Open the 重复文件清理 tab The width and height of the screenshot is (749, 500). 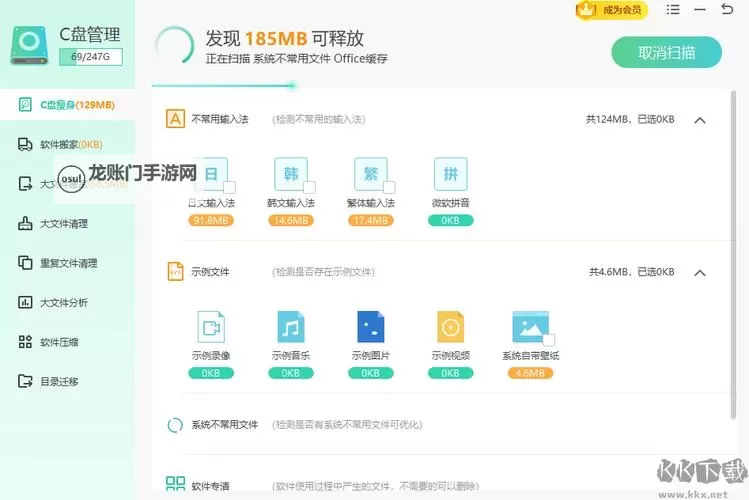67,263
